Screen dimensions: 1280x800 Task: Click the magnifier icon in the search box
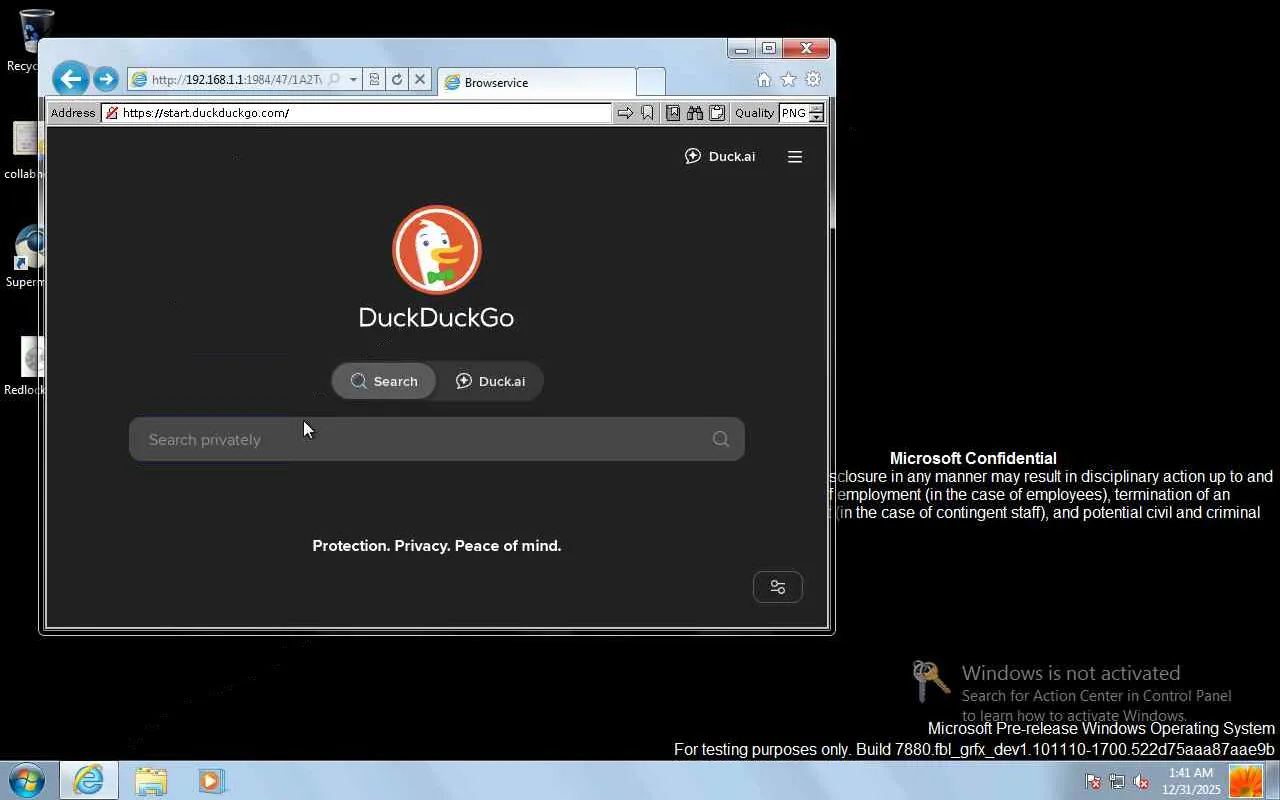(x=720, y=439)
